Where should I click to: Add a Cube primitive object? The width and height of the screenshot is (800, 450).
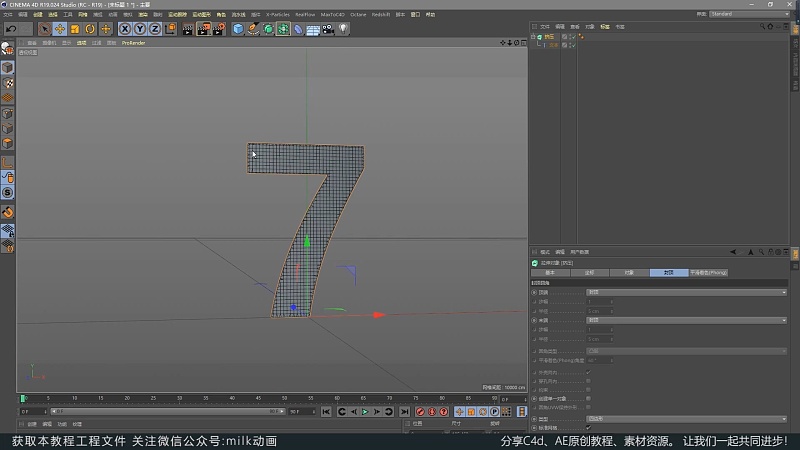point(238,29)
